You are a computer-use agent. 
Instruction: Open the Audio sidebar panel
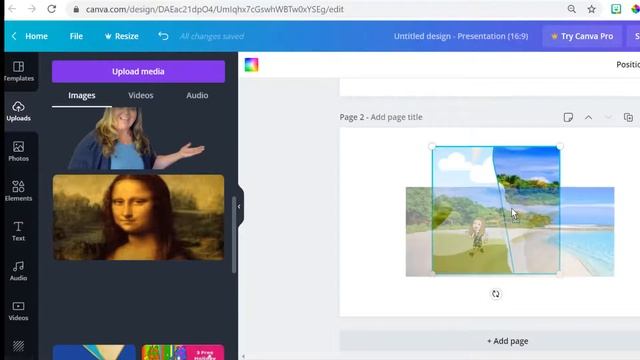pos(18,271)
